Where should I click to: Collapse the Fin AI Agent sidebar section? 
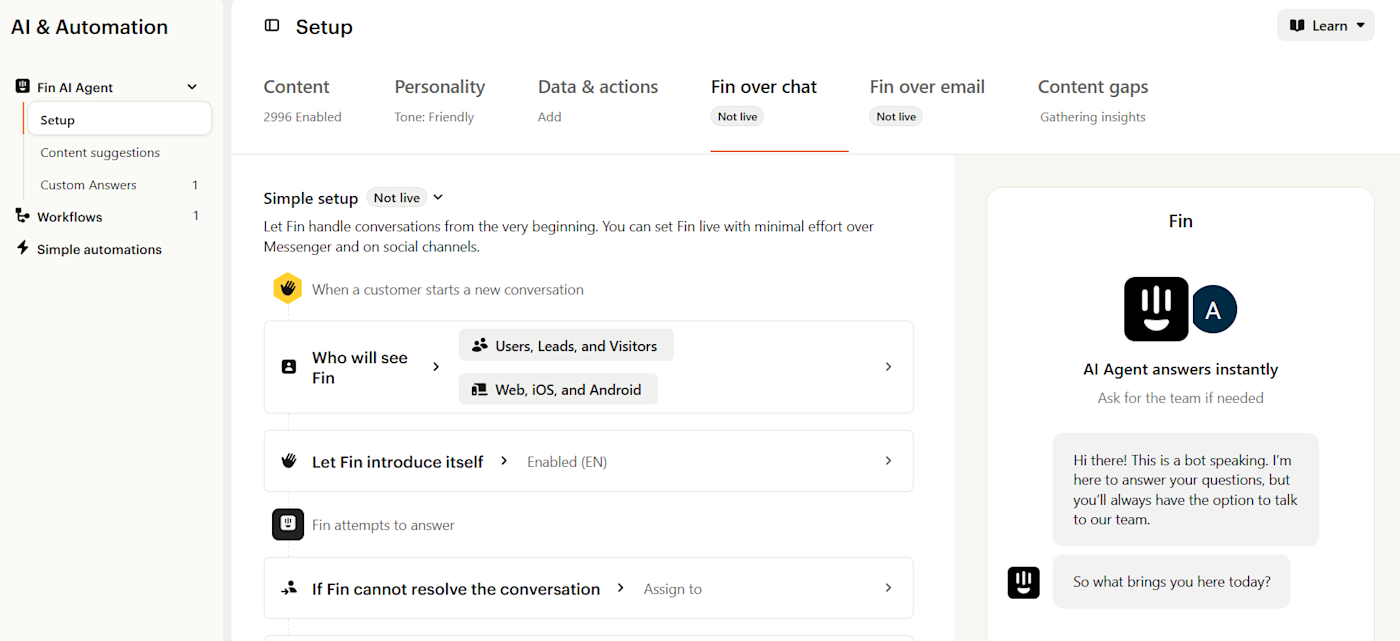[x=192, y=87]
